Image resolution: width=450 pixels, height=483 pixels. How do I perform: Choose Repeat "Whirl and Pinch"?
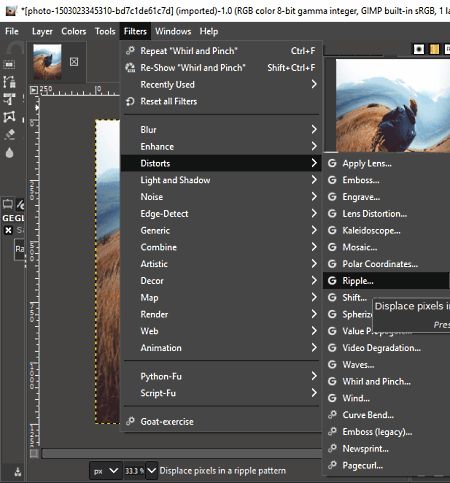[221, 51]
